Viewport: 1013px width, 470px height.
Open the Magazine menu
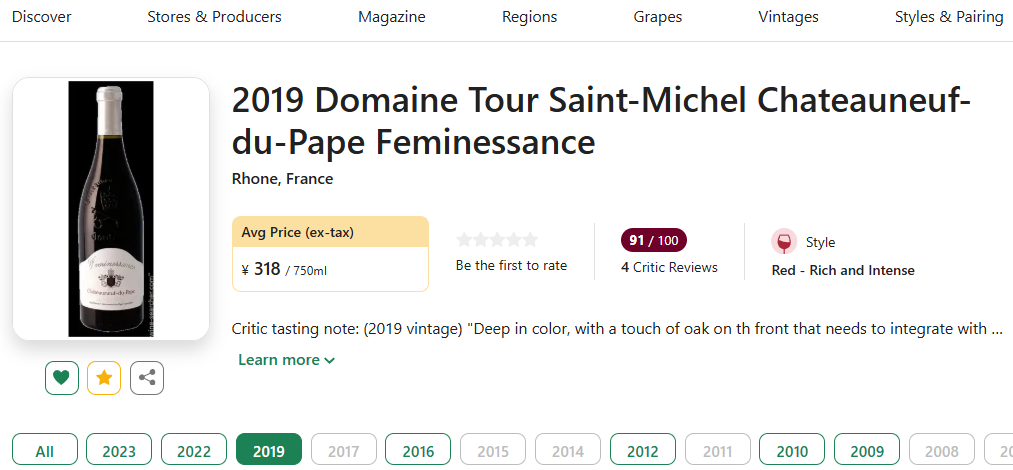tap(392, 17)
